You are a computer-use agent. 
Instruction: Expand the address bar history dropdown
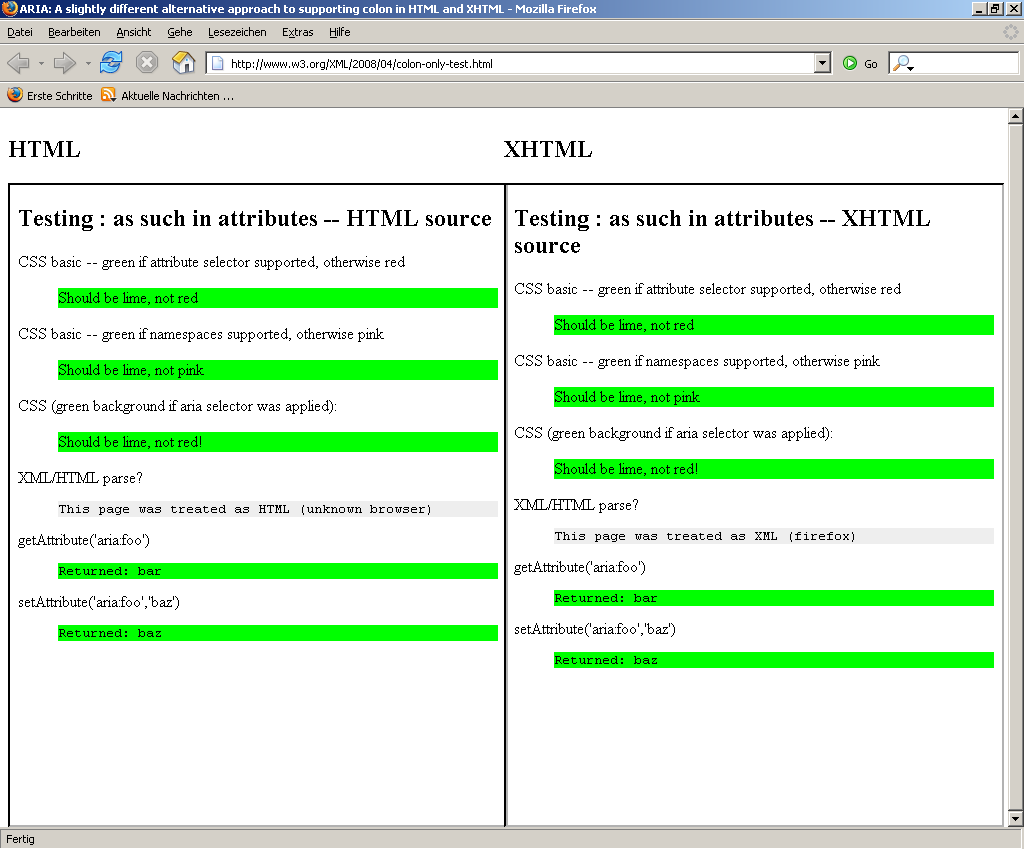click(x=823, y=64)
